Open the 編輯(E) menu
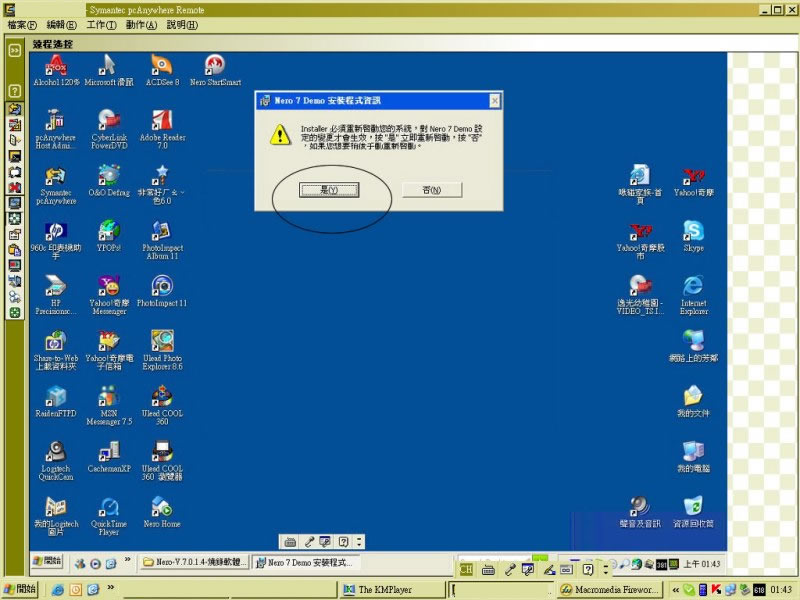 click(61, 25)
